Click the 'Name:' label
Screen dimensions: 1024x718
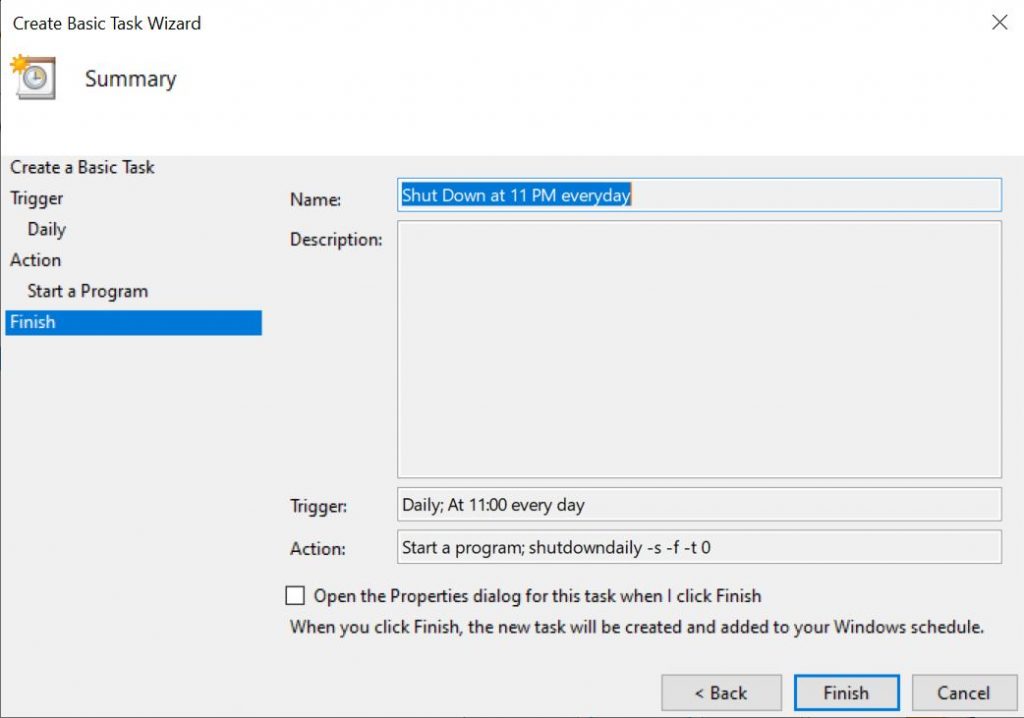point(315,199)
